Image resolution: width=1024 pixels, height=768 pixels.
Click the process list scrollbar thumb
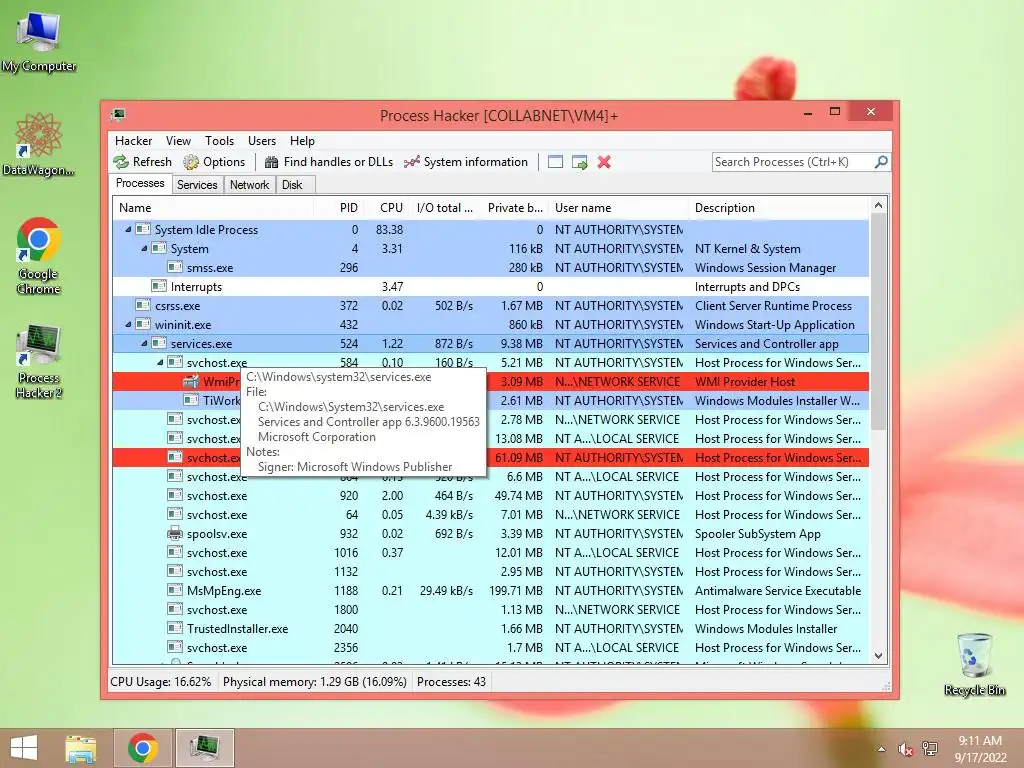click(878, 321)
